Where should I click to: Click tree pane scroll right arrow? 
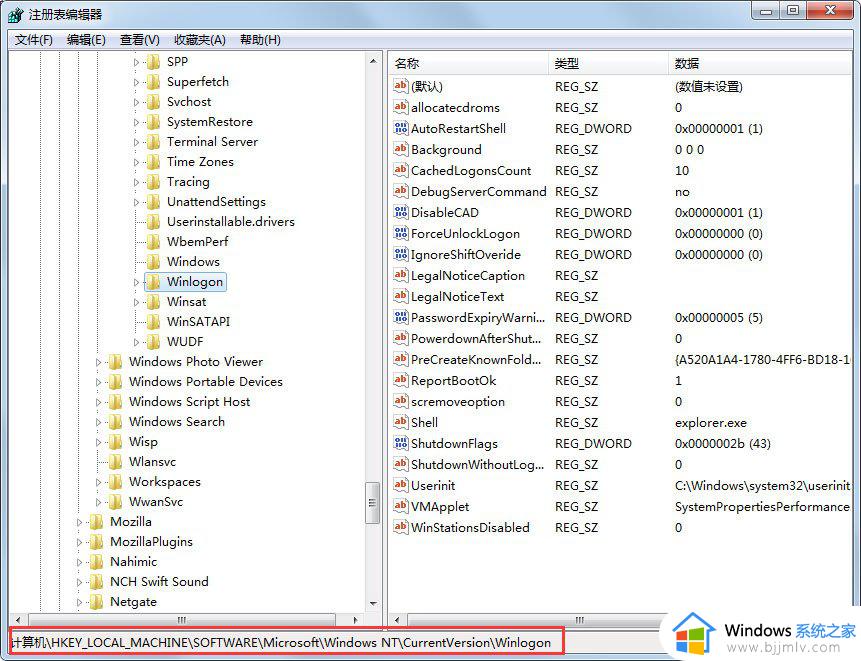point(355,620)
